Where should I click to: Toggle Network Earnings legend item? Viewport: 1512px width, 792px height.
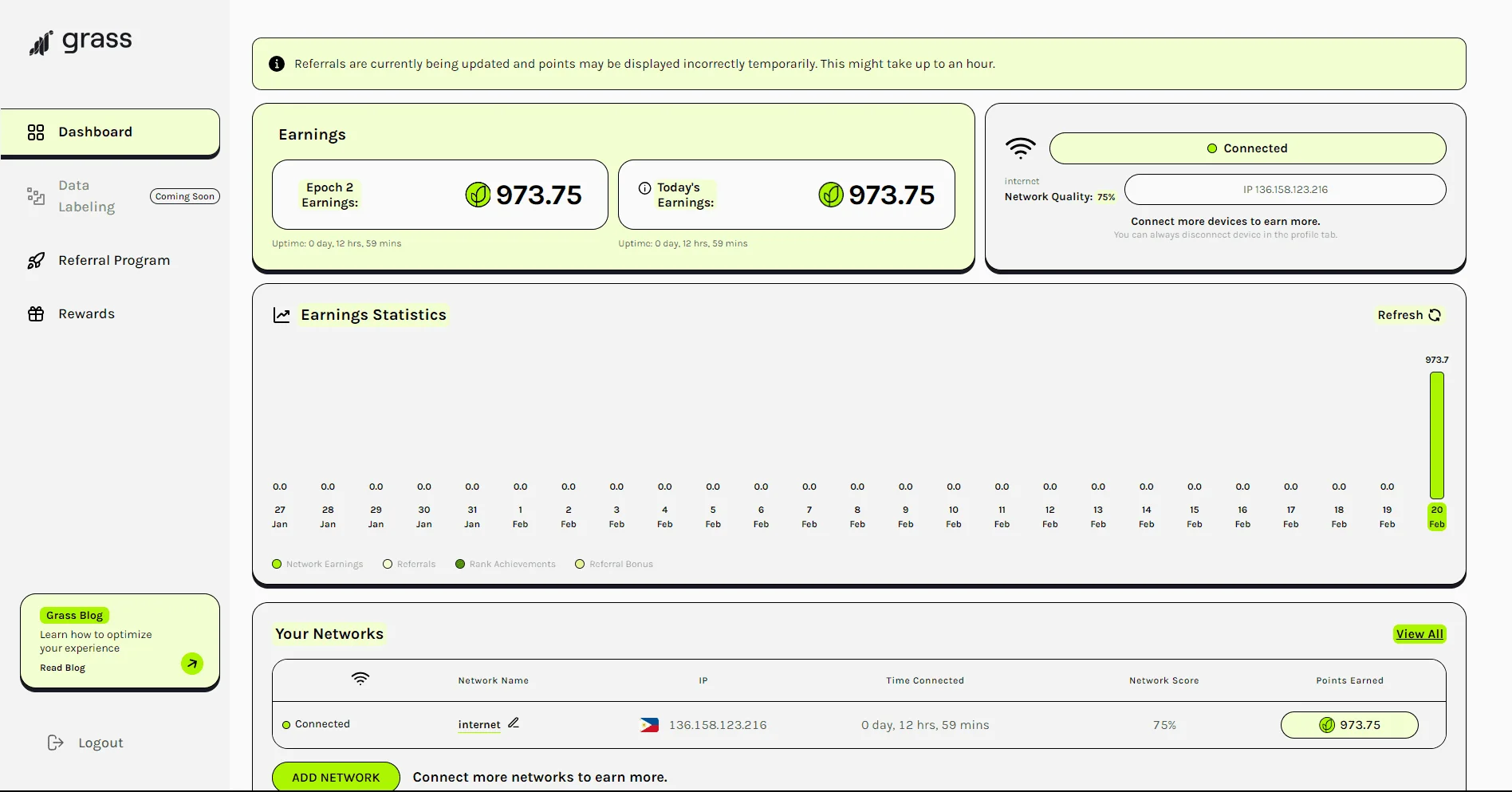pyautogui.click(x=317, y=564)
